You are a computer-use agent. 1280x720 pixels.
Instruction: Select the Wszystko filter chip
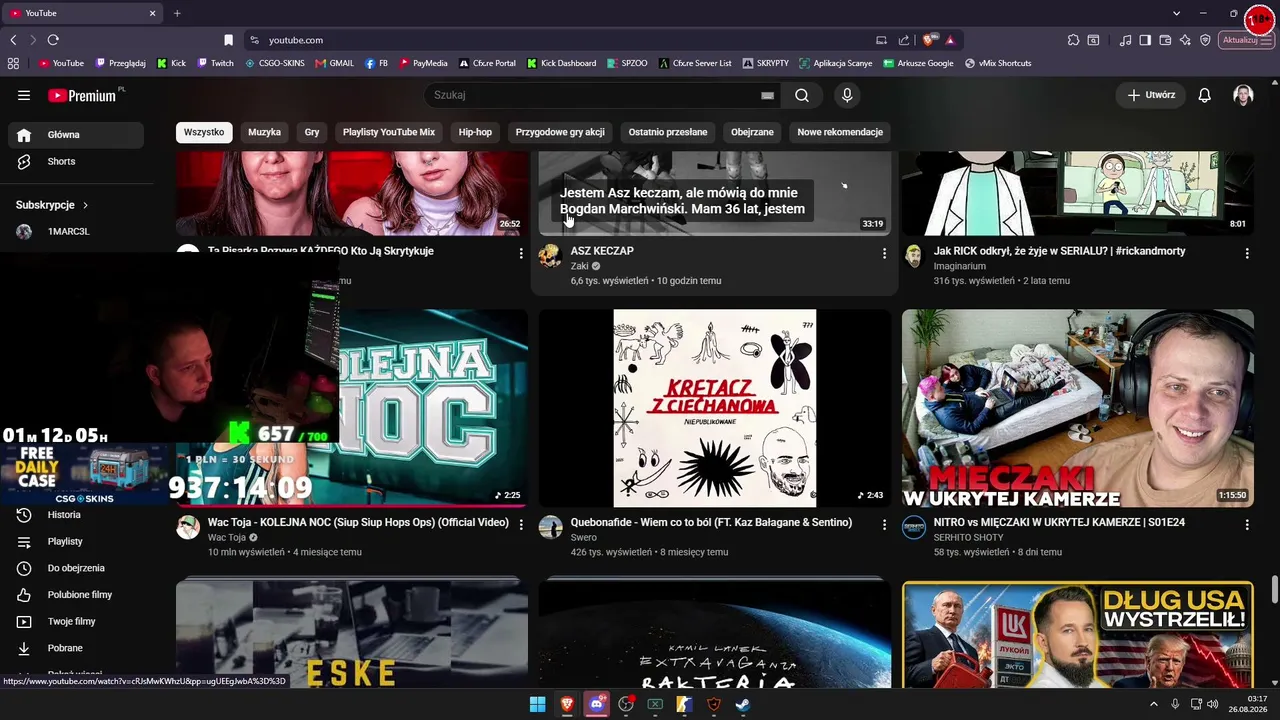click(x=204, y=132)
